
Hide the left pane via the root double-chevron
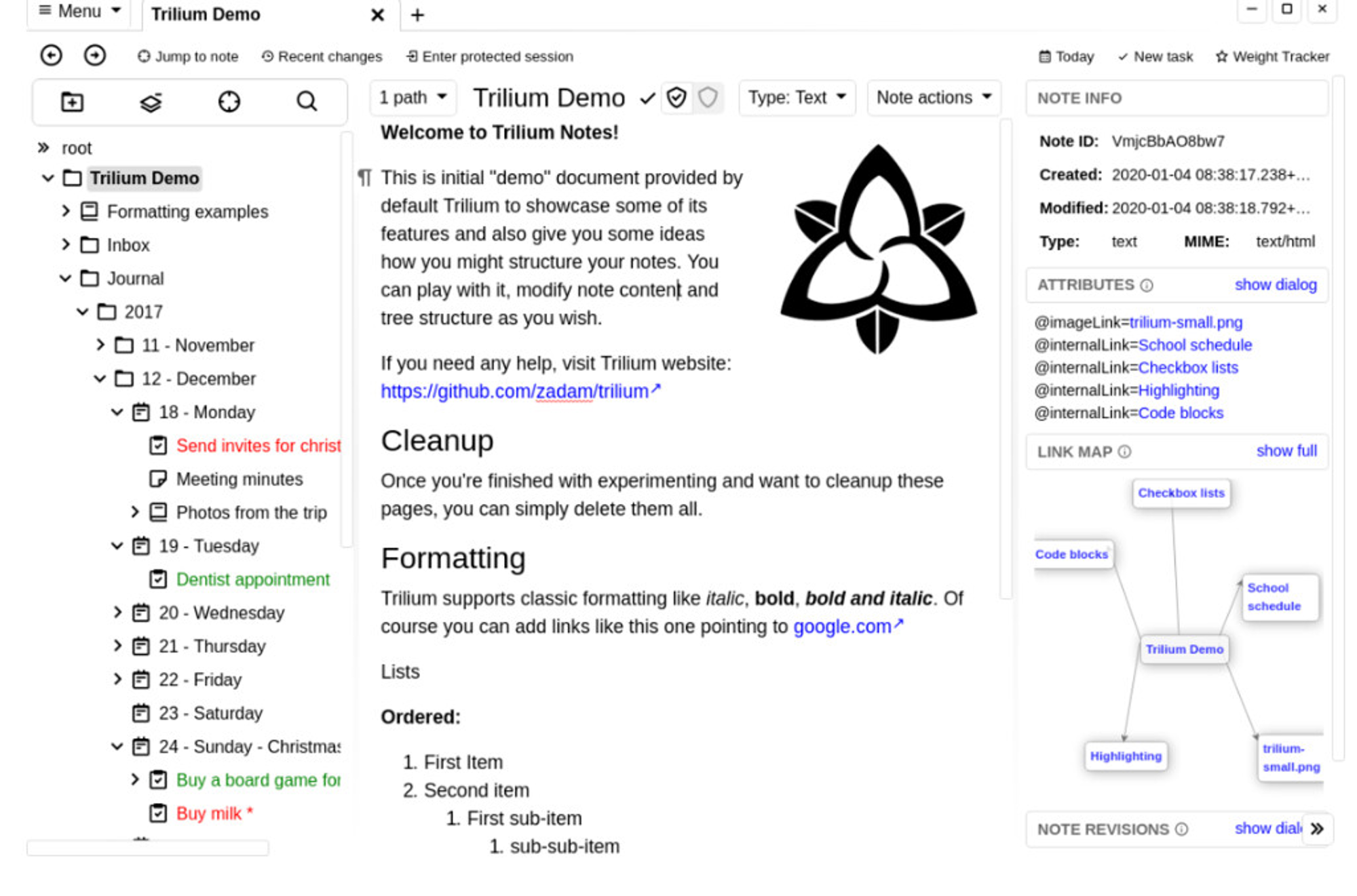(x=43, y=147)
